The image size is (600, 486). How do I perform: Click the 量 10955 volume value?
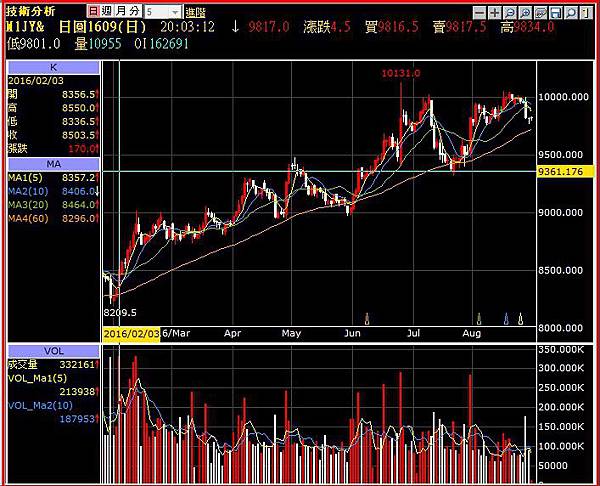[98, 44]
